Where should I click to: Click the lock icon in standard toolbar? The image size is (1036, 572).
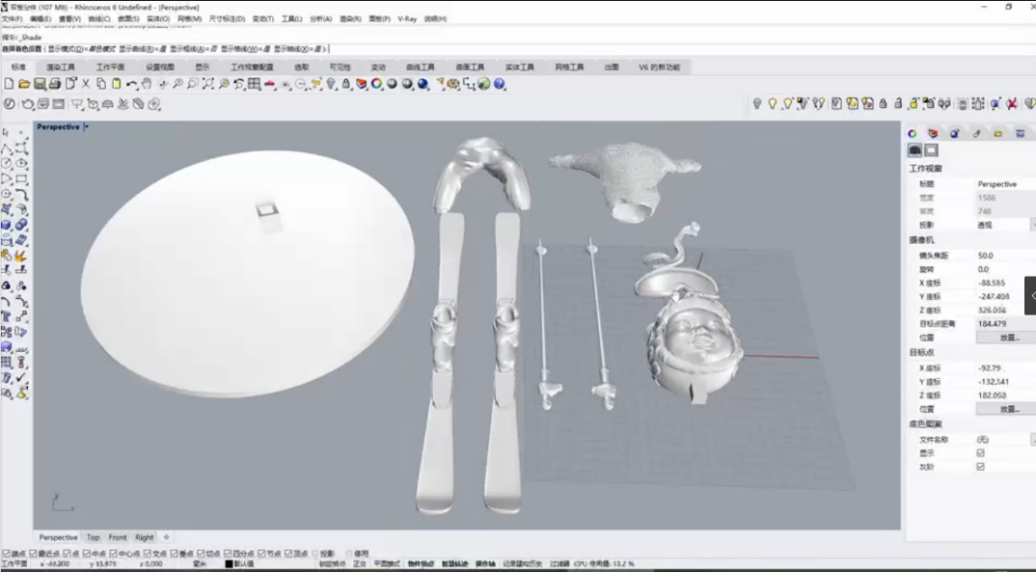(x=346, y=84)
